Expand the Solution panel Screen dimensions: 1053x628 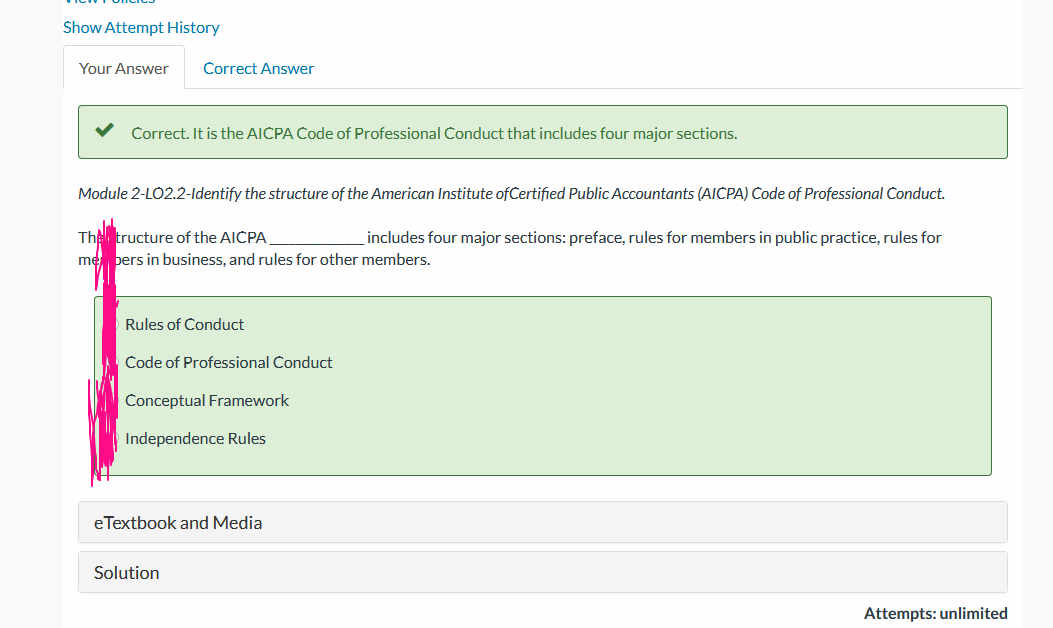[x=543, y=572]
